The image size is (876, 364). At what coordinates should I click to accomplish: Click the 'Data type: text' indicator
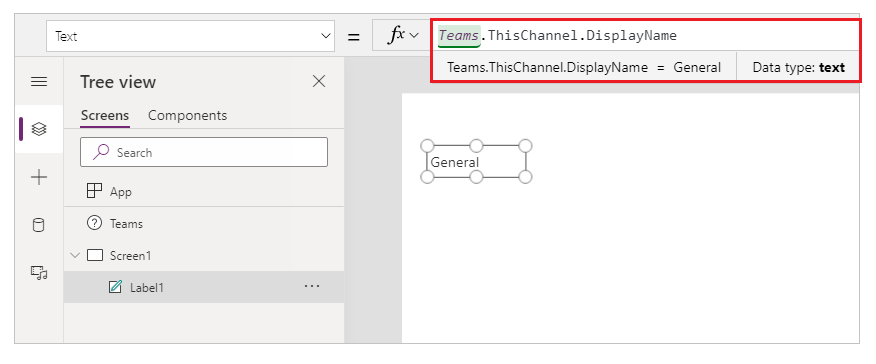pos(798,68)
